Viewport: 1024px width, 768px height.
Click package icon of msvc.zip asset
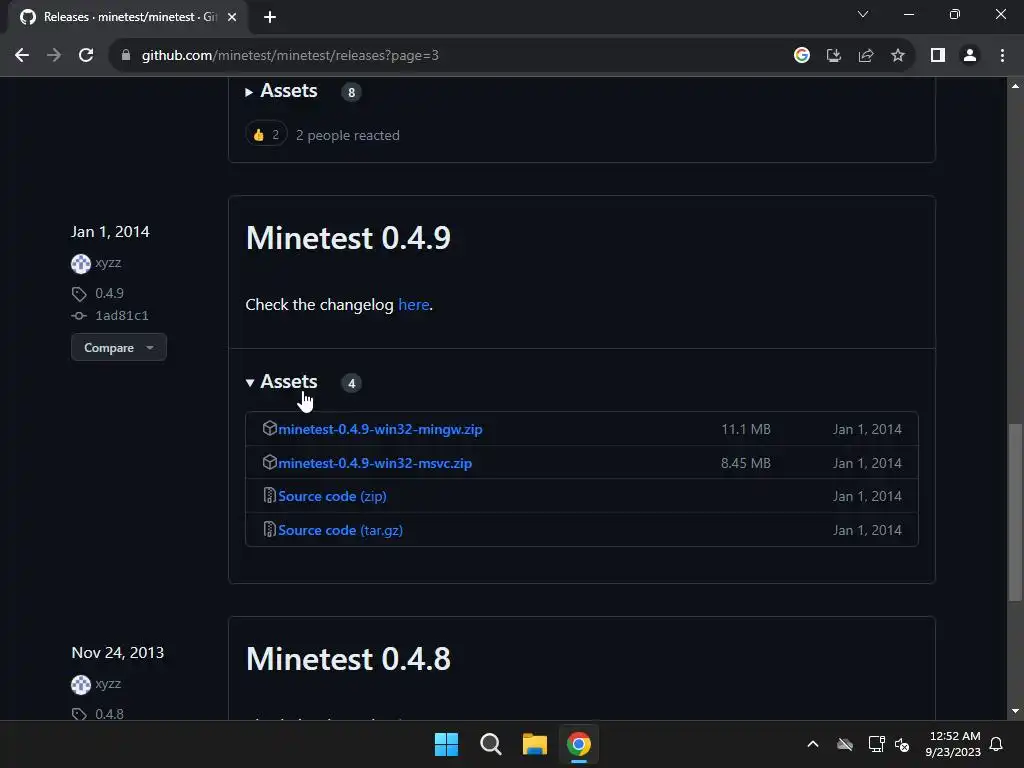[270, 462]
